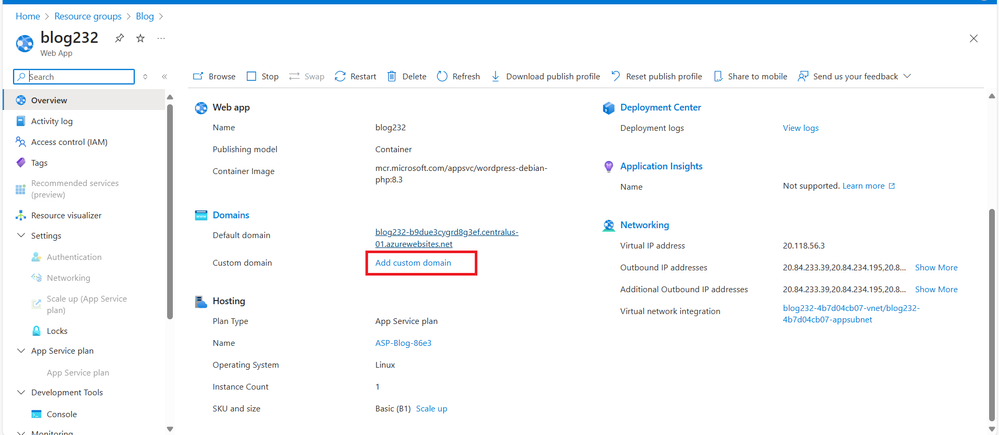Click the Hosting section icon

pyautogui.click(x=201, y=301)
